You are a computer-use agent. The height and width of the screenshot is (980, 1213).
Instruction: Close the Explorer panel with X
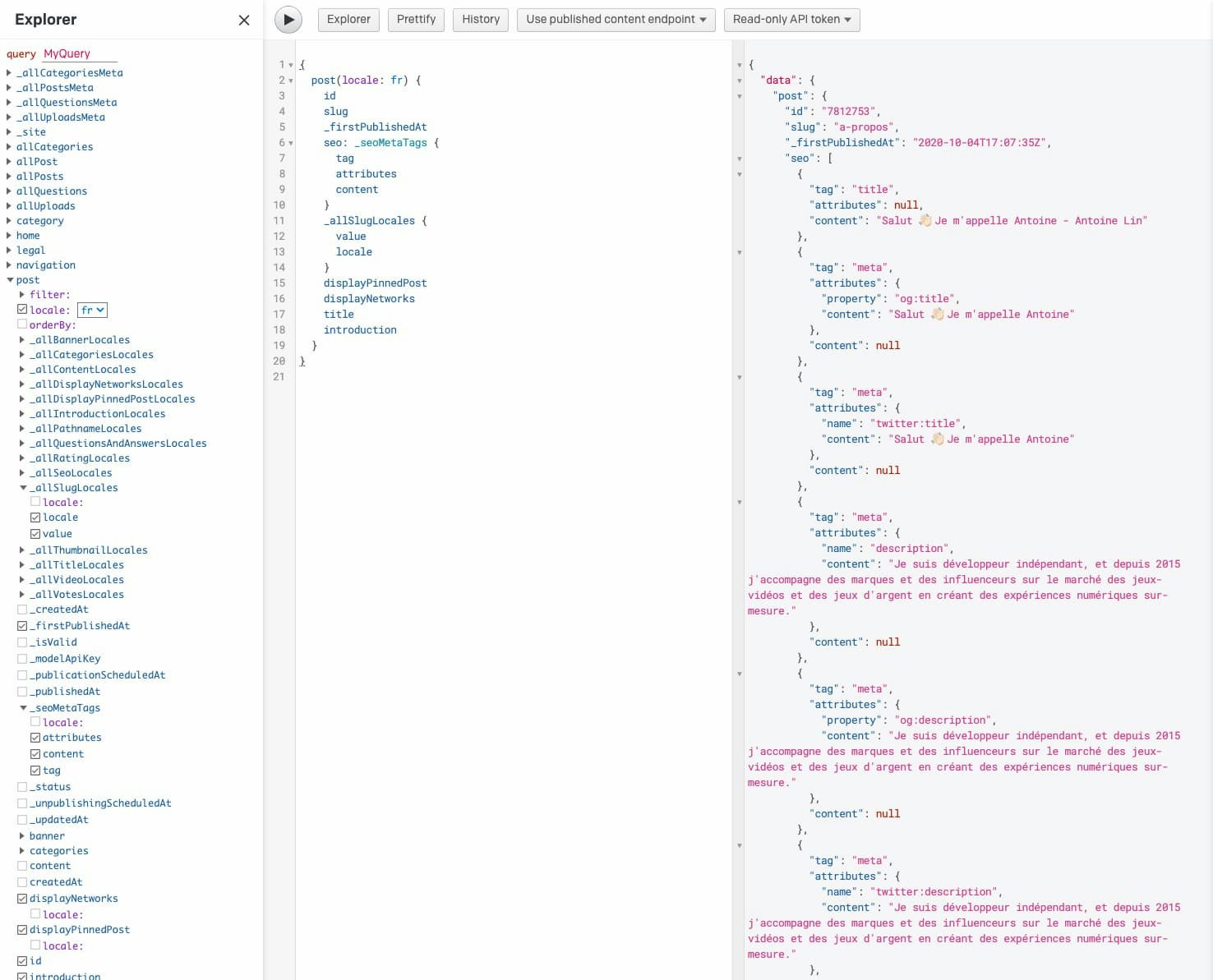[244, 20]
